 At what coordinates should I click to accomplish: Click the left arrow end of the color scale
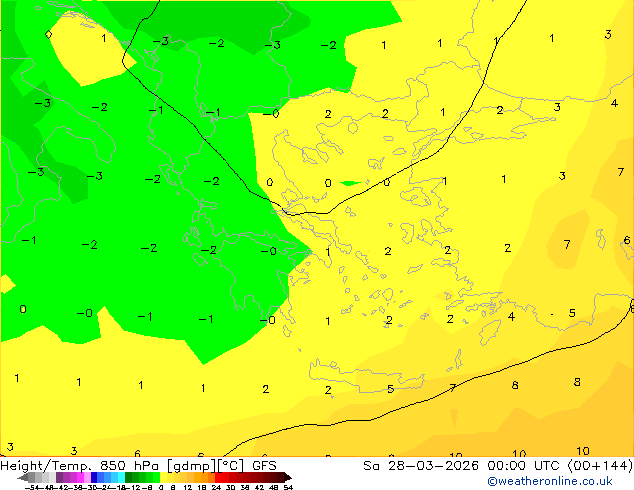click(x=23, y=477)
